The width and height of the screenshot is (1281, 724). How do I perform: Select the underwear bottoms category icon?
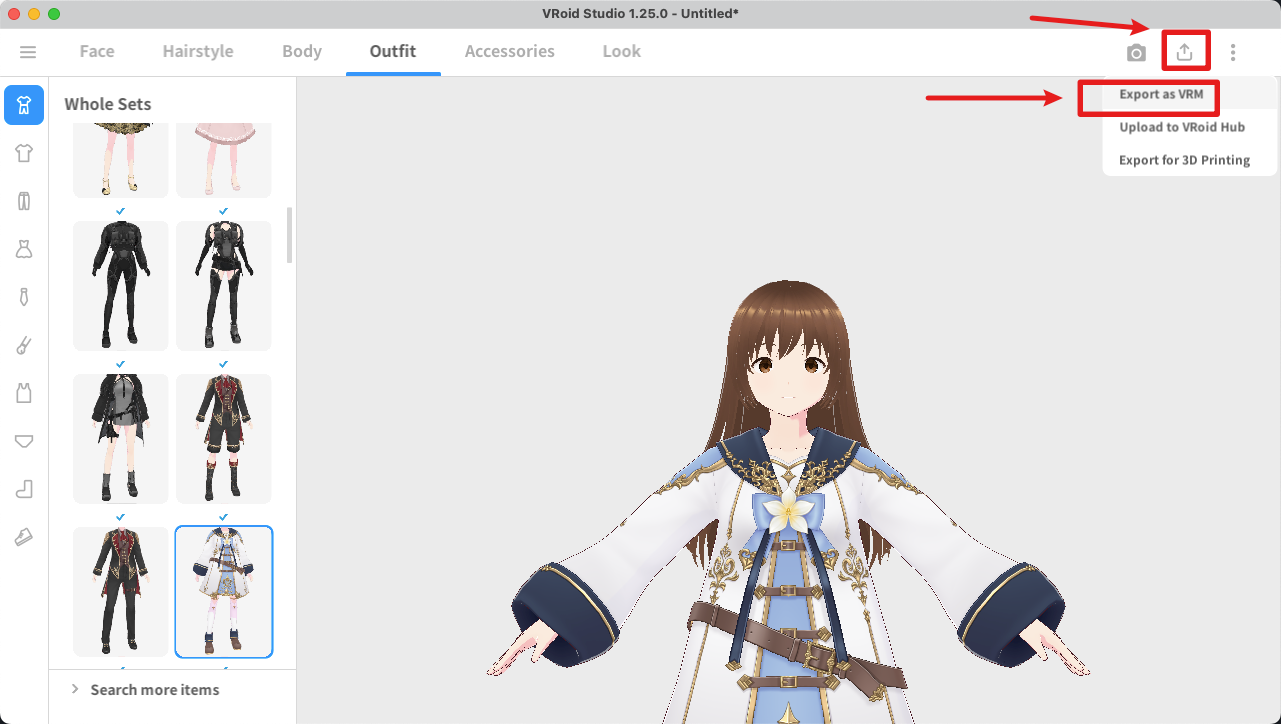24,441
